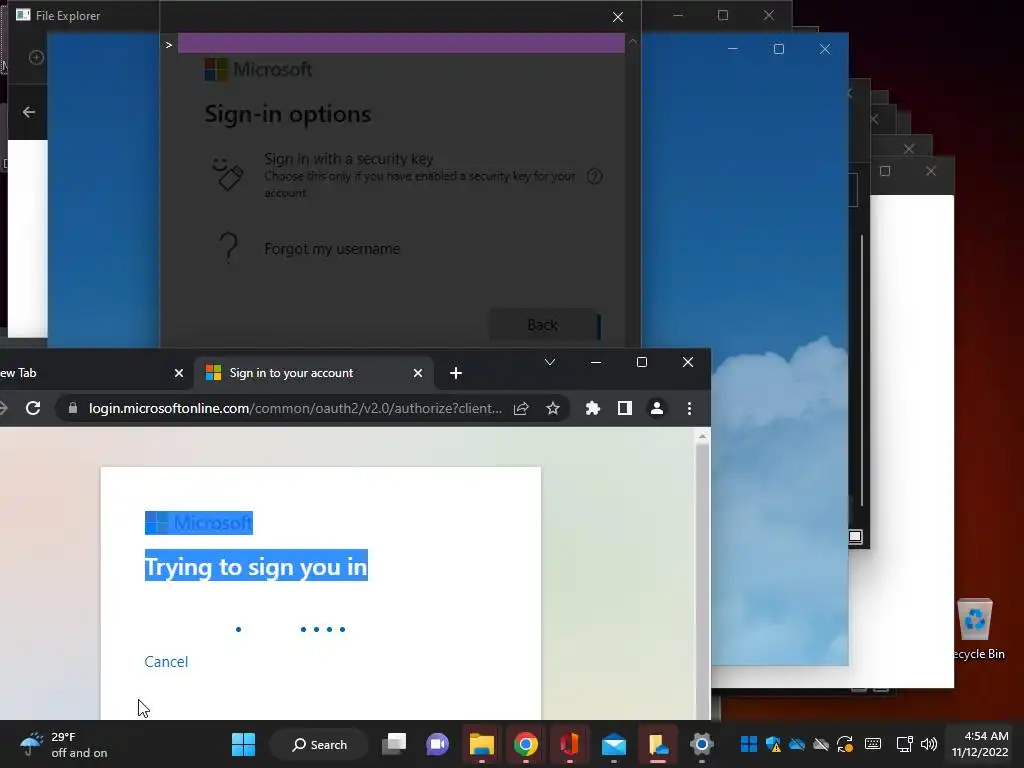Bookmark this tab with the star icon
The width and height of the screenshot is (1024, 768).
click(553, 408)
